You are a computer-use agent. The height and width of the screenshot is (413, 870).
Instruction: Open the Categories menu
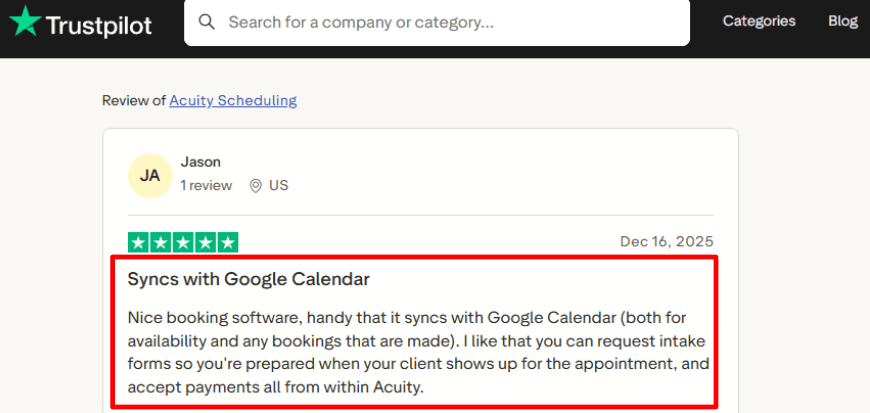pos(759,21)
